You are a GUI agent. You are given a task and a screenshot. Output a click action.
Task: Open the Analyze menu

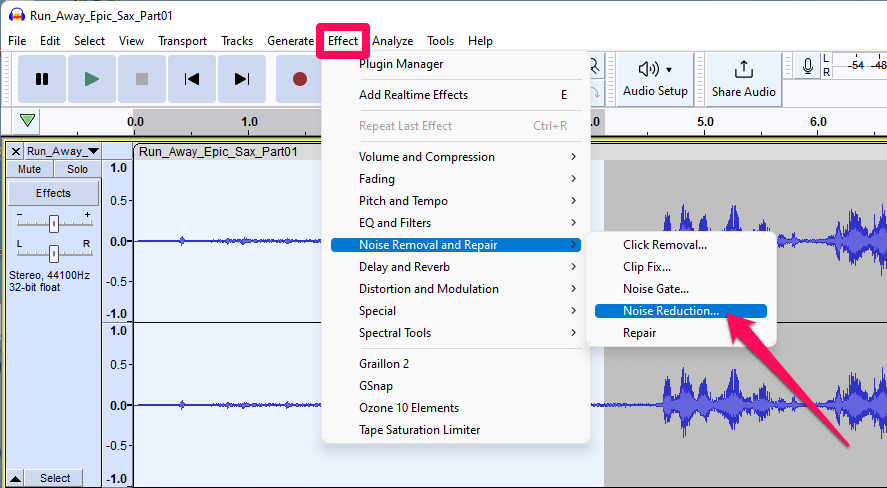(x=393, y=41)
